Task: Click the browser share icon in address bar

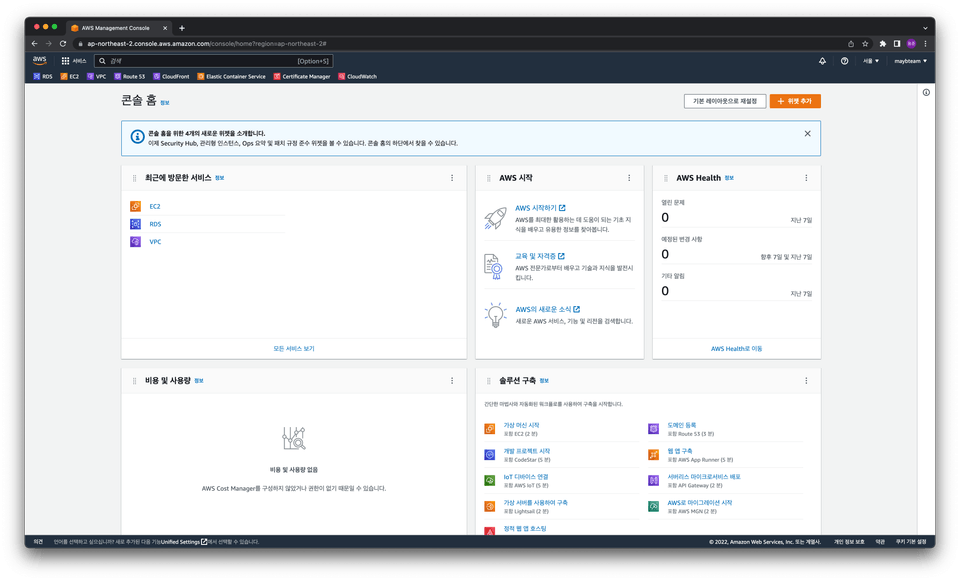Action: (850, 43)
